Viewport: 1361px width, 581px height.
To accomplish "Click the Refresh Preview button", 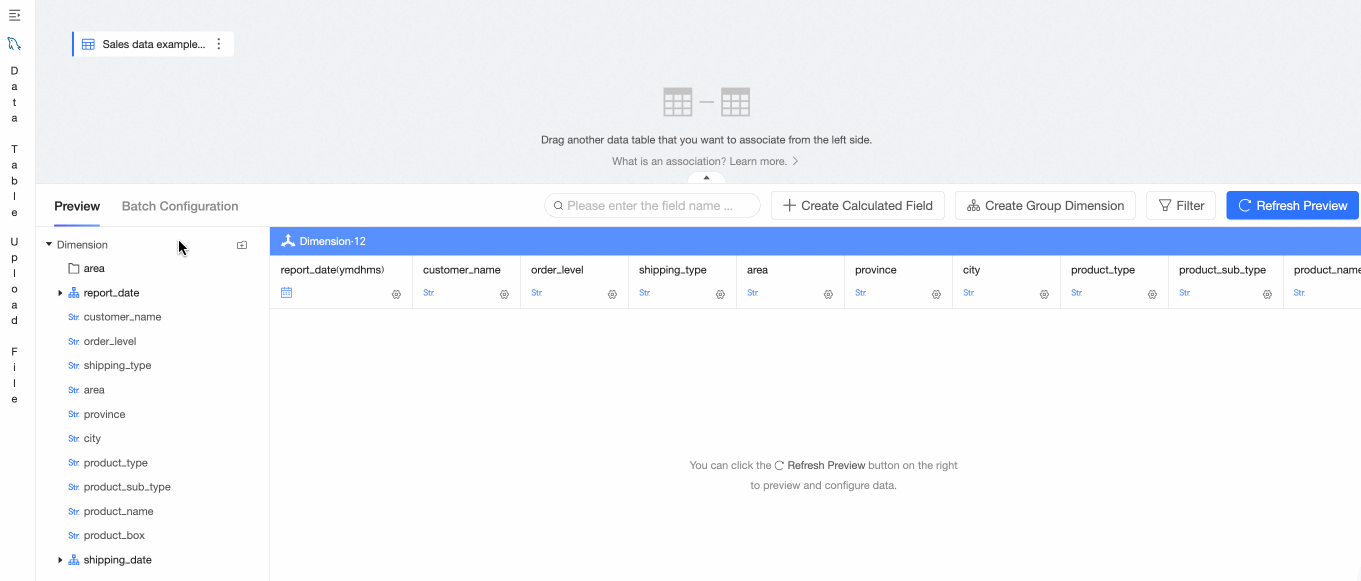I will 1292,205.
